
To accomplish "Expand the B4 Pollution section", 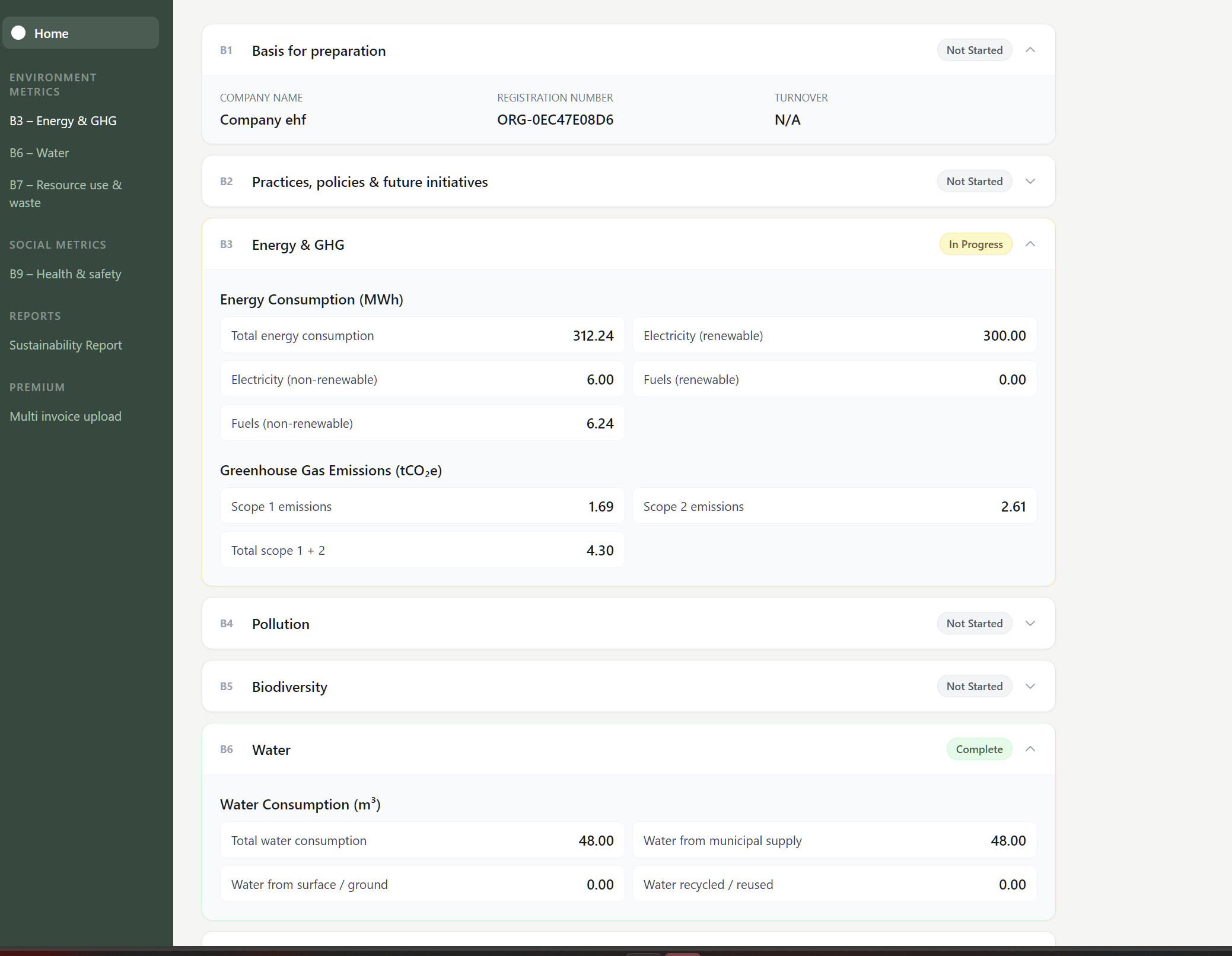I will tap(1030, 623).
